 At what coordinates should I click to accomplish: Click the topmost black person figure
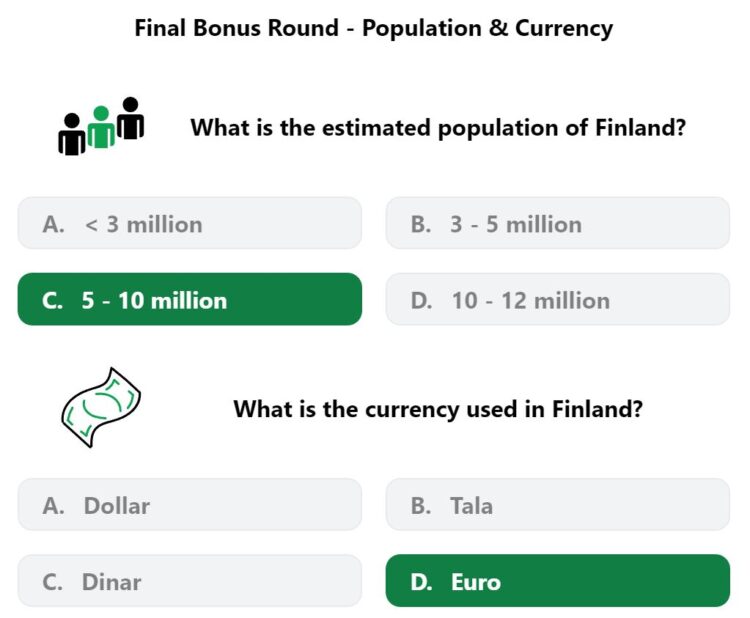pyautogui.click(x=130, y=118)
